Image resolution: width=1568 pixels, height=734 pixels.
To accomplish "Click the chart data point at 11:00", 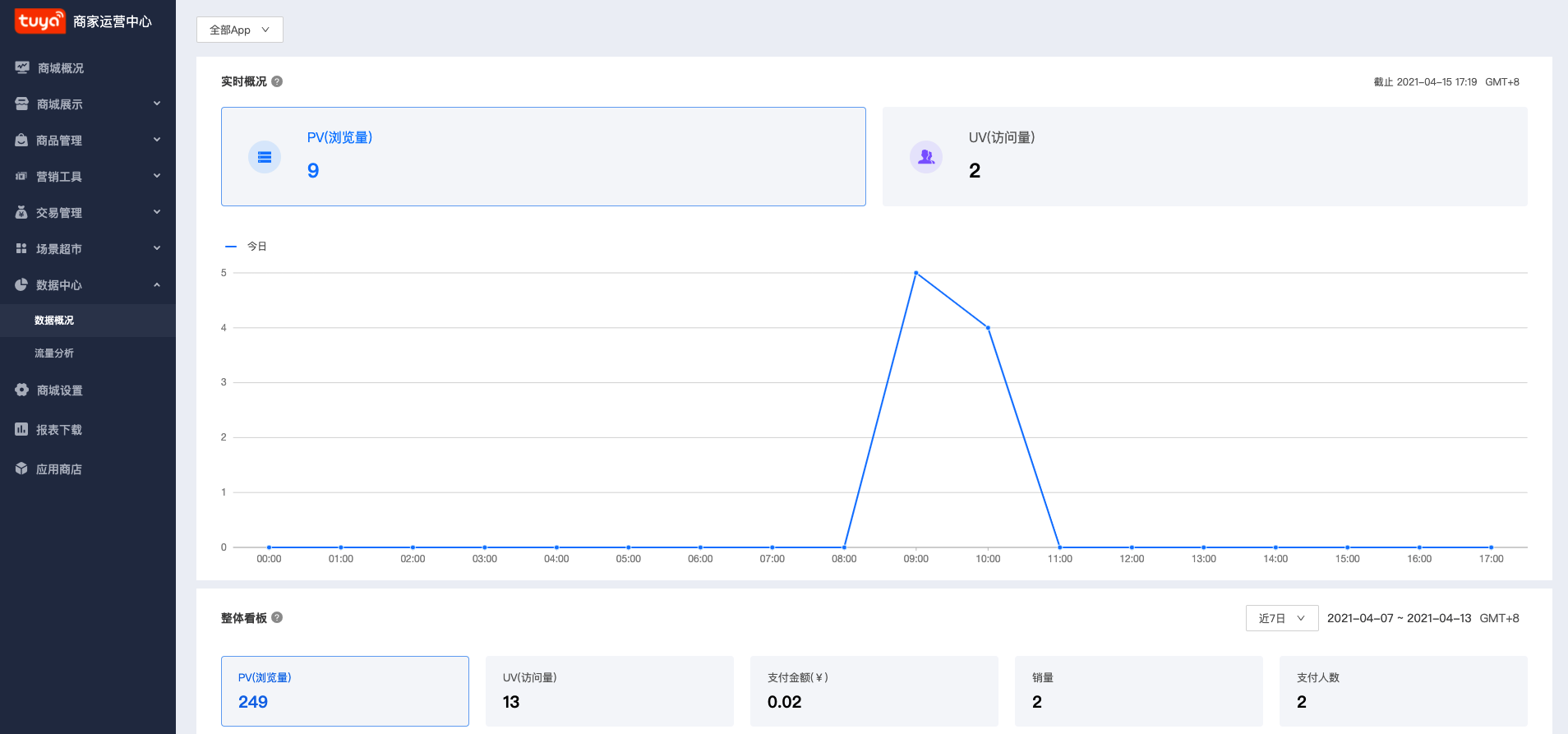I will [1060, 547].
